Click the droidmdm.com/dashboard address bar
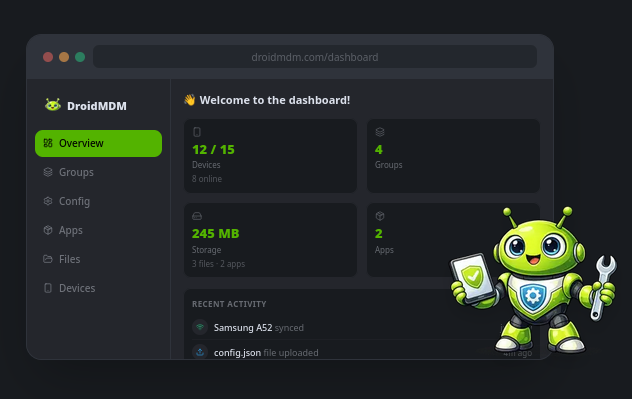 point(315,57)
